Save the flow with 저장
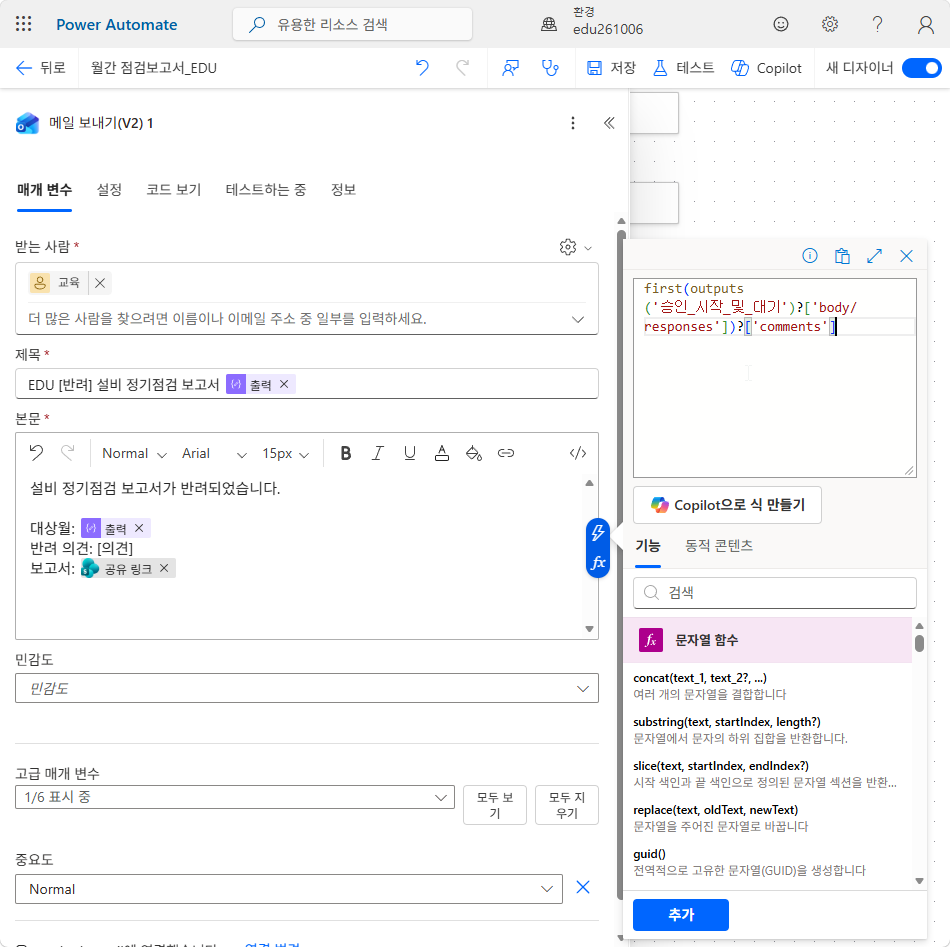 pos(611,68)
